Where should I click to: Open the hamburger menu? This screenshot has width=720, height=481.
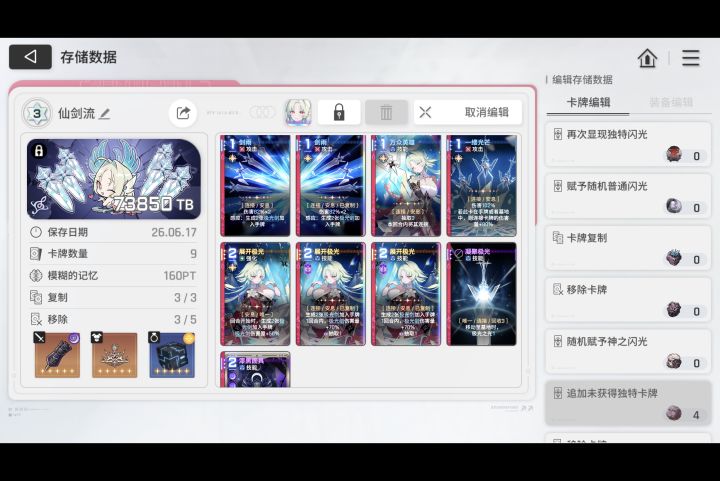click(x=690, y=58)
